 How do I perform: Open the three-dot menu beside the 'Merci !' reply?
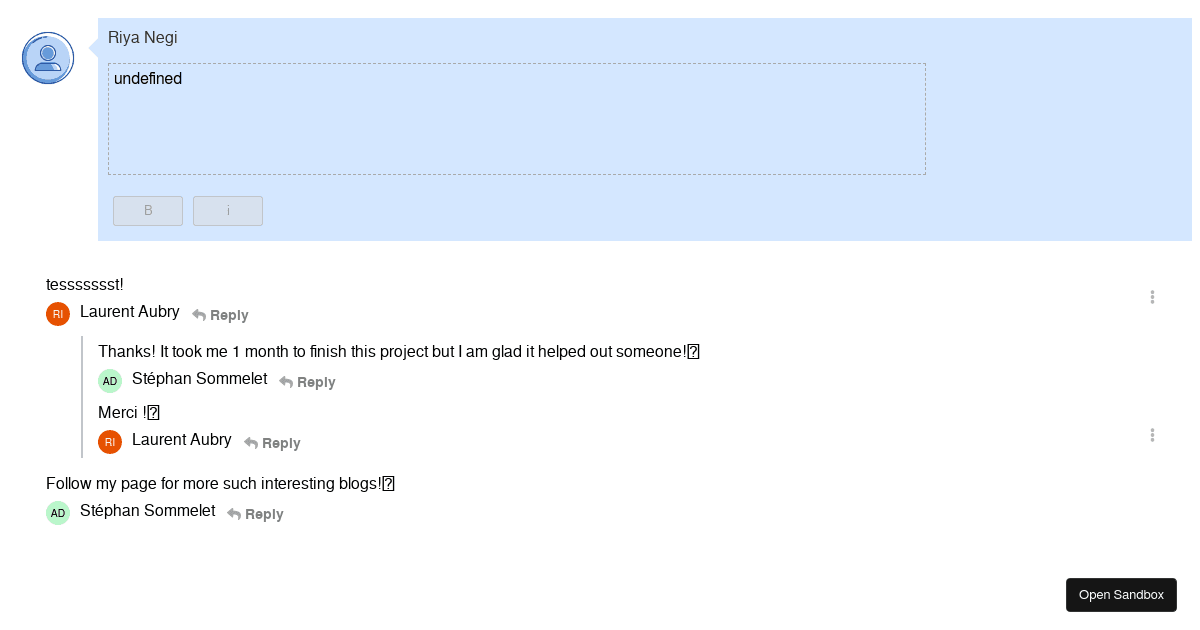click(1152, 435)
